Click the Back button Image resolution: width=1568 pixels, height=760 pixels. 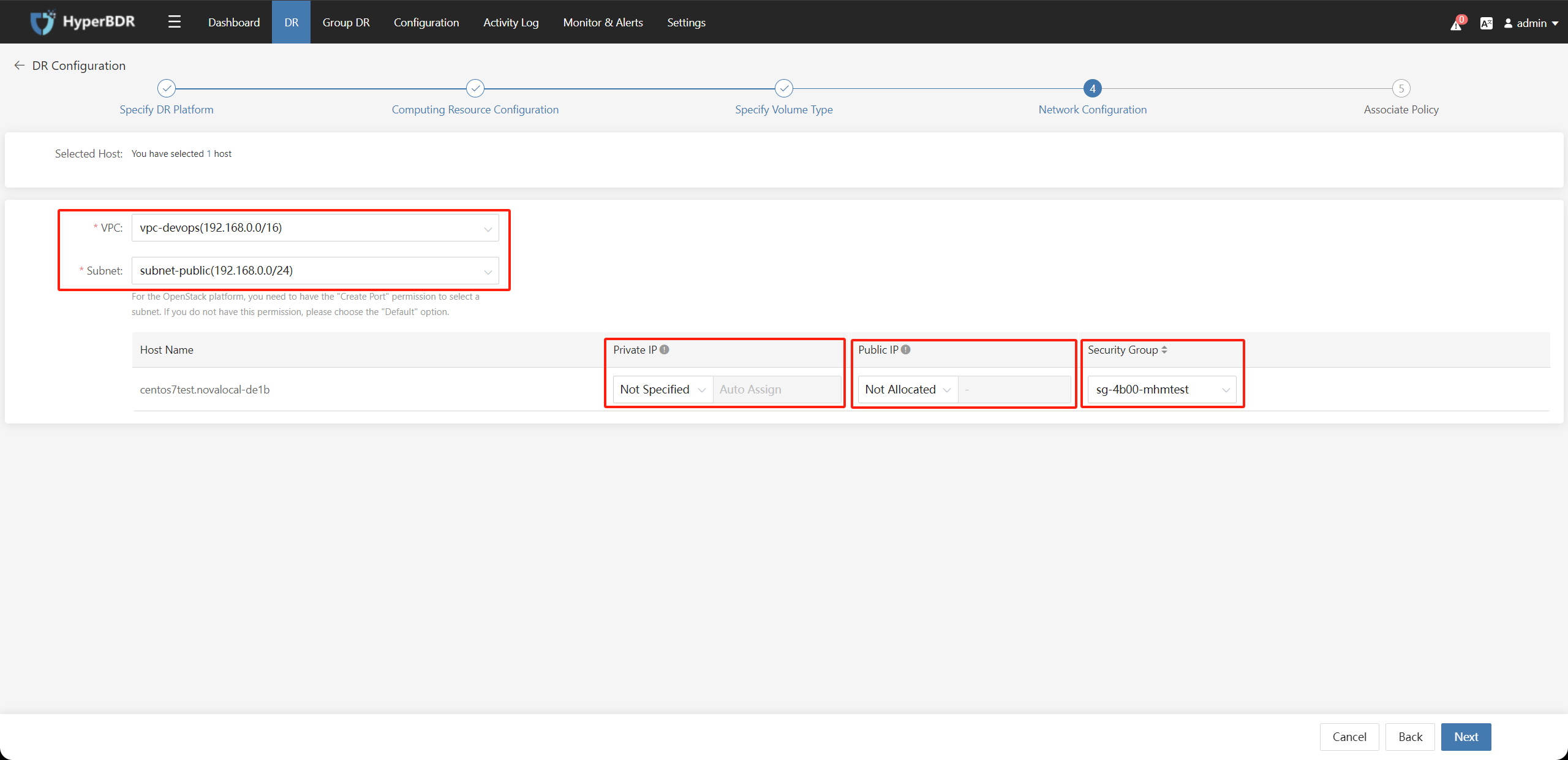[x=1411, y=737]
